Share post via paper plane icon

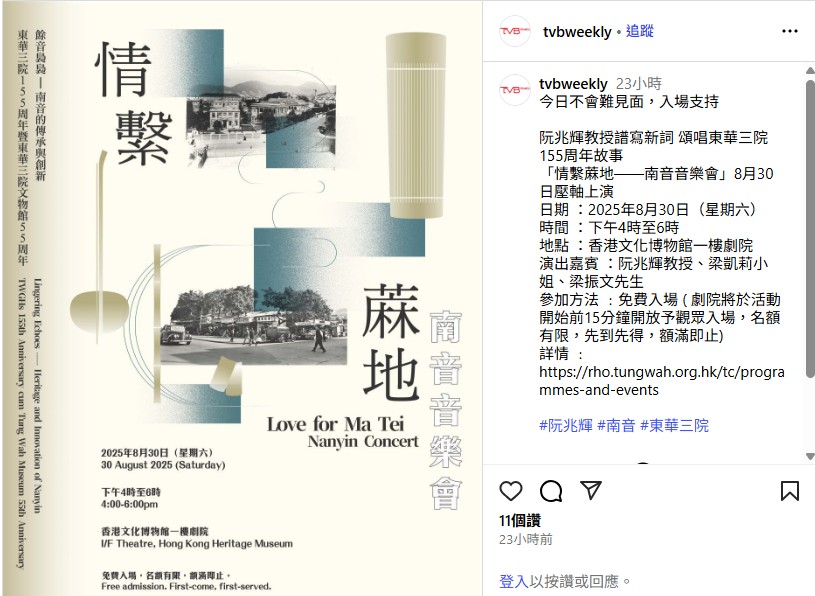591,491
